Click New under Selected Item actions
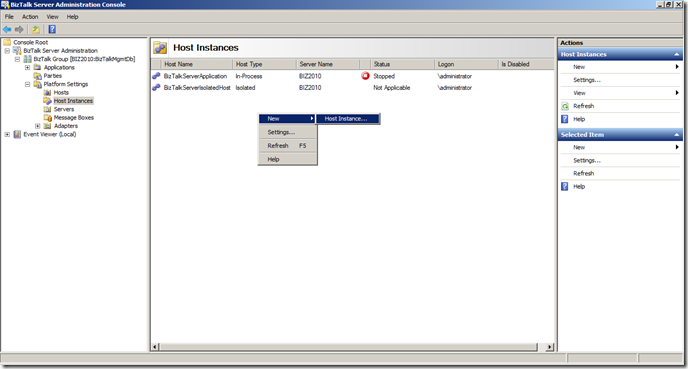688x369 pixels. [579, 147]
